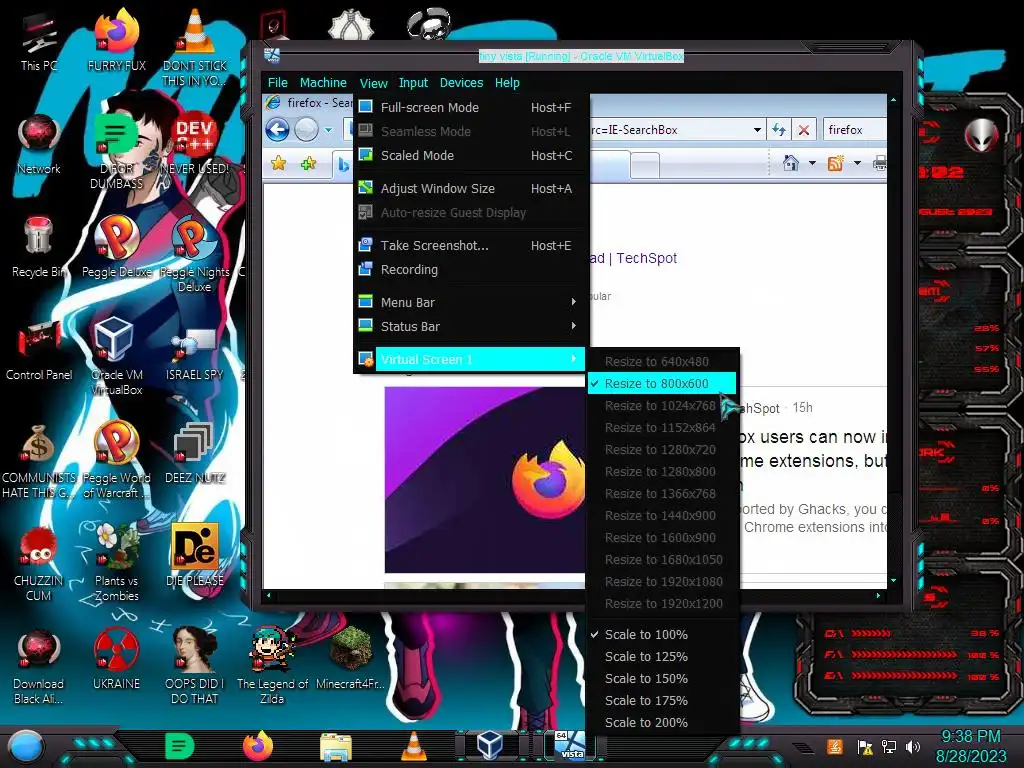This screenshot has width=1024, height=768.
Task: Open VirtualBox cube taskbar icon
Action: tap(490, 745)
